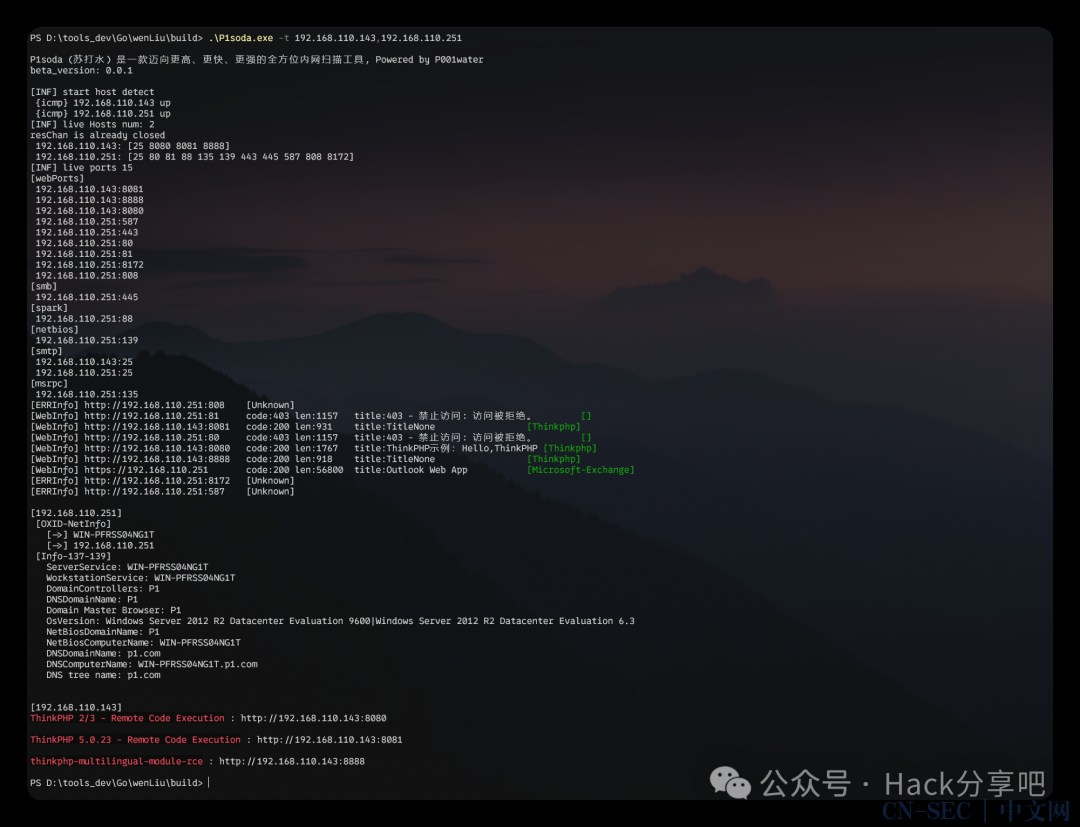Click the "{icmp} 192.168.110.251 up" line

pos(103,114)
